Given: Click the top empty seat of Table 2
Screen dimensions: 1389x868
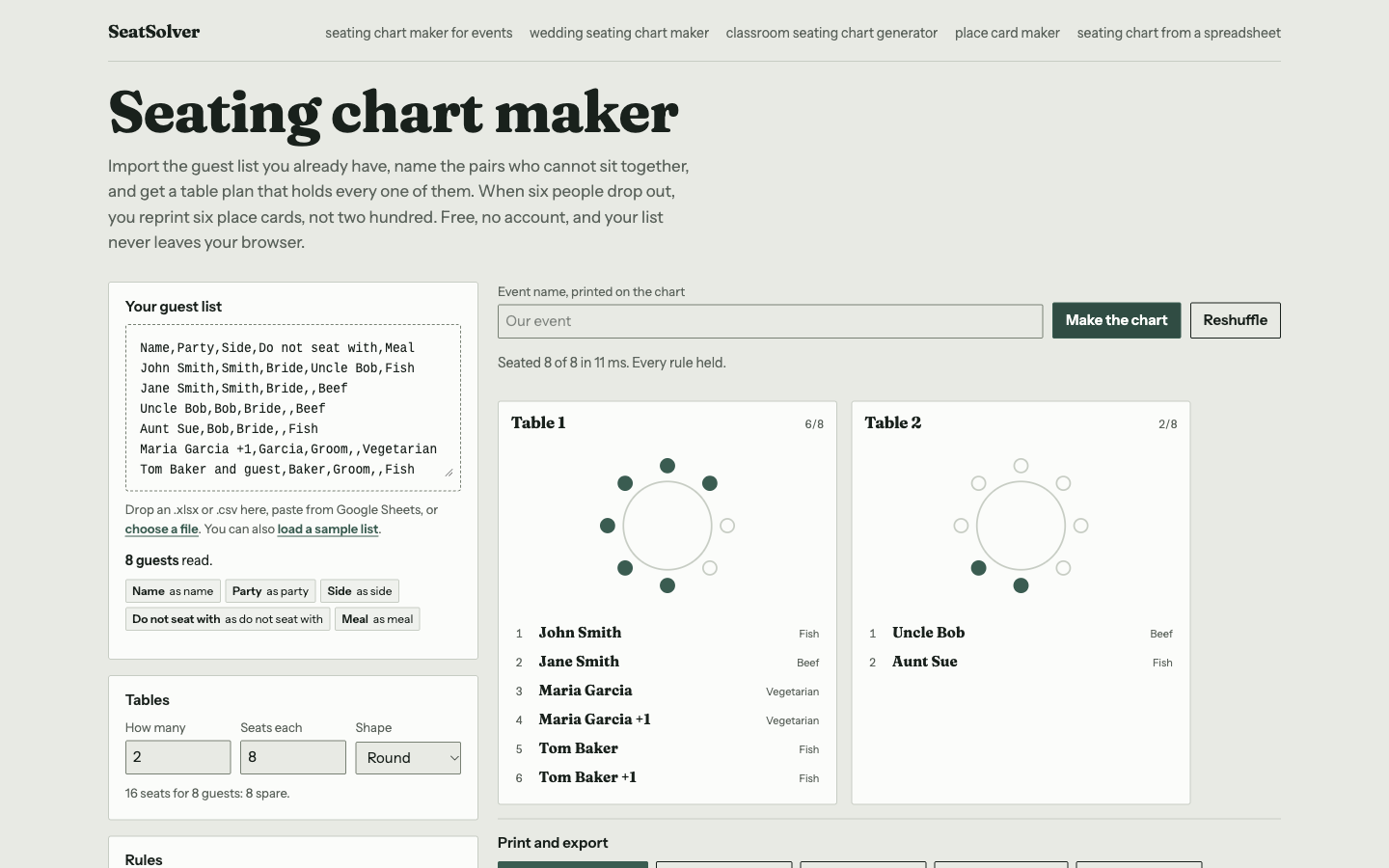Looking at the screenshot, I should pos(1021,466).
